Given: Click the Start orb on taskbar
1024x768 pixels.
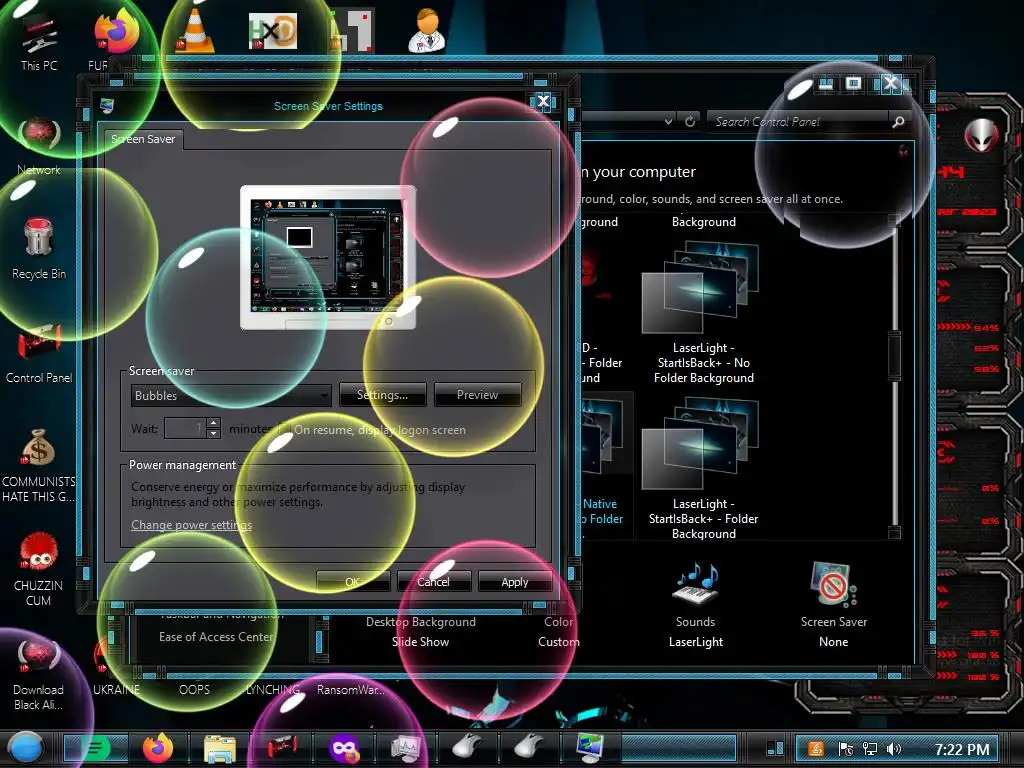Looking at the screenshot, I should 26,748.
